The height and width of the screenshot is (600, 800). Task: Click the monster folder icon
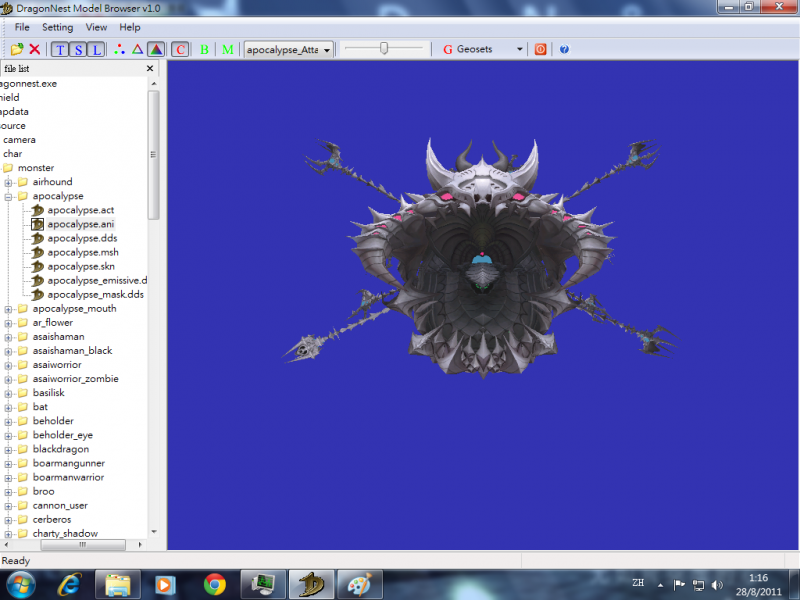coord(8,168)
